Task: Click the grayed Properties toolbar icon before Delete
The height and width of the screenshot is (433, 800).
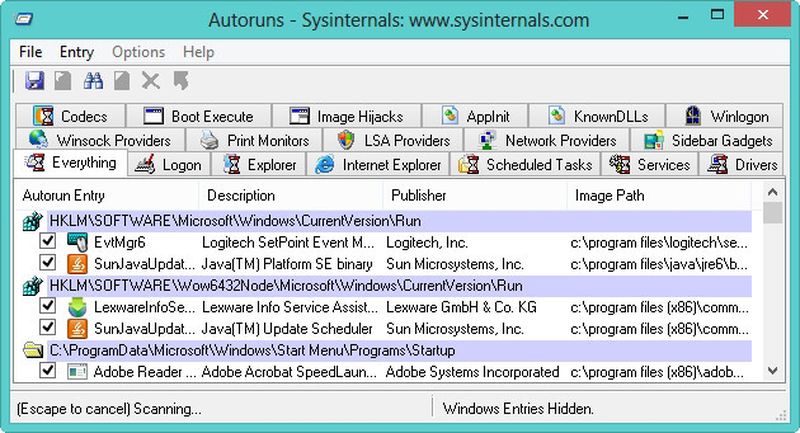Action: pyautogui.click(x=121, y=81)
